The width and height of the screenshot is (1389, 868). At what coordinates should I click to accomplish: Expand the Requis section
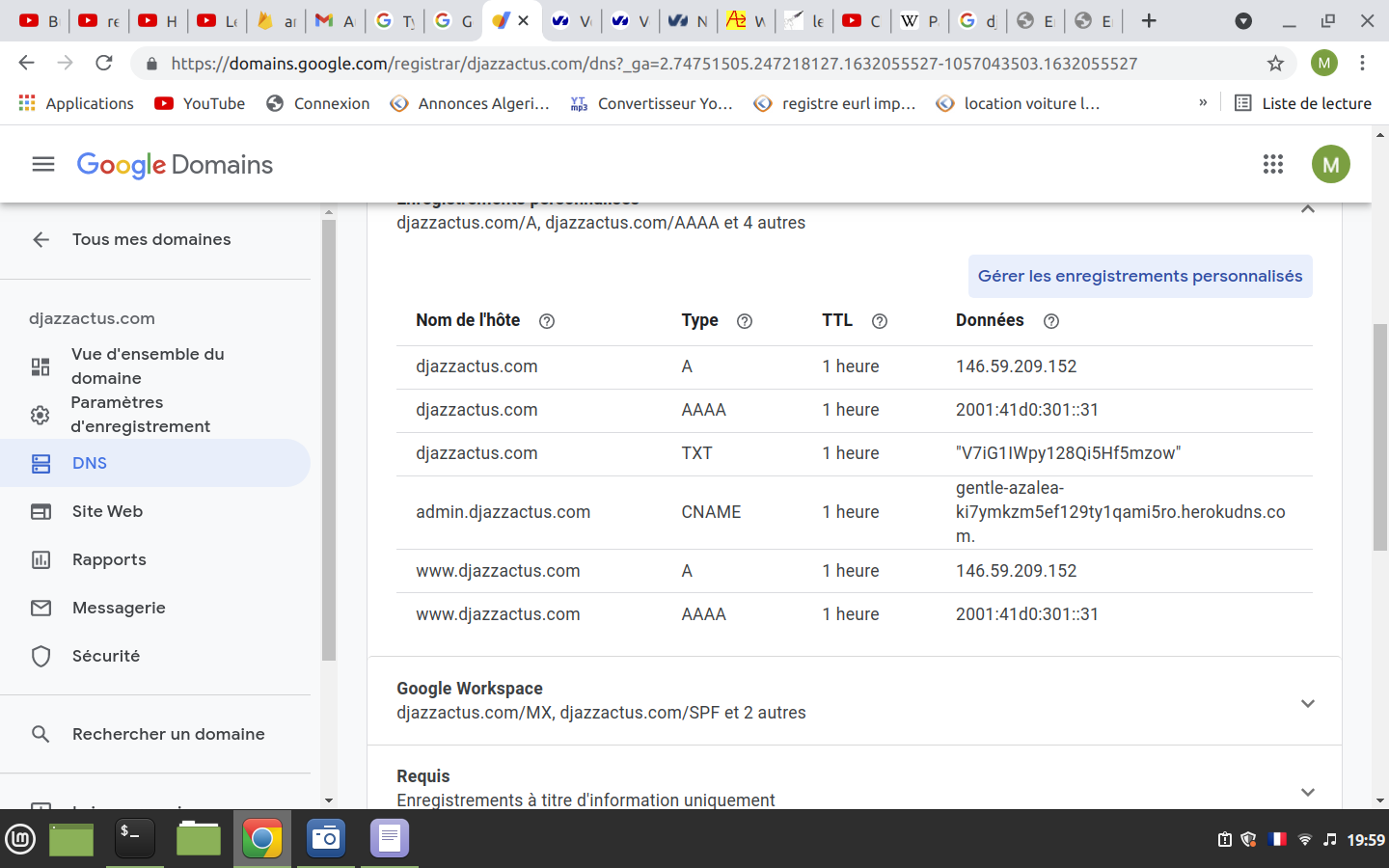1308,792
